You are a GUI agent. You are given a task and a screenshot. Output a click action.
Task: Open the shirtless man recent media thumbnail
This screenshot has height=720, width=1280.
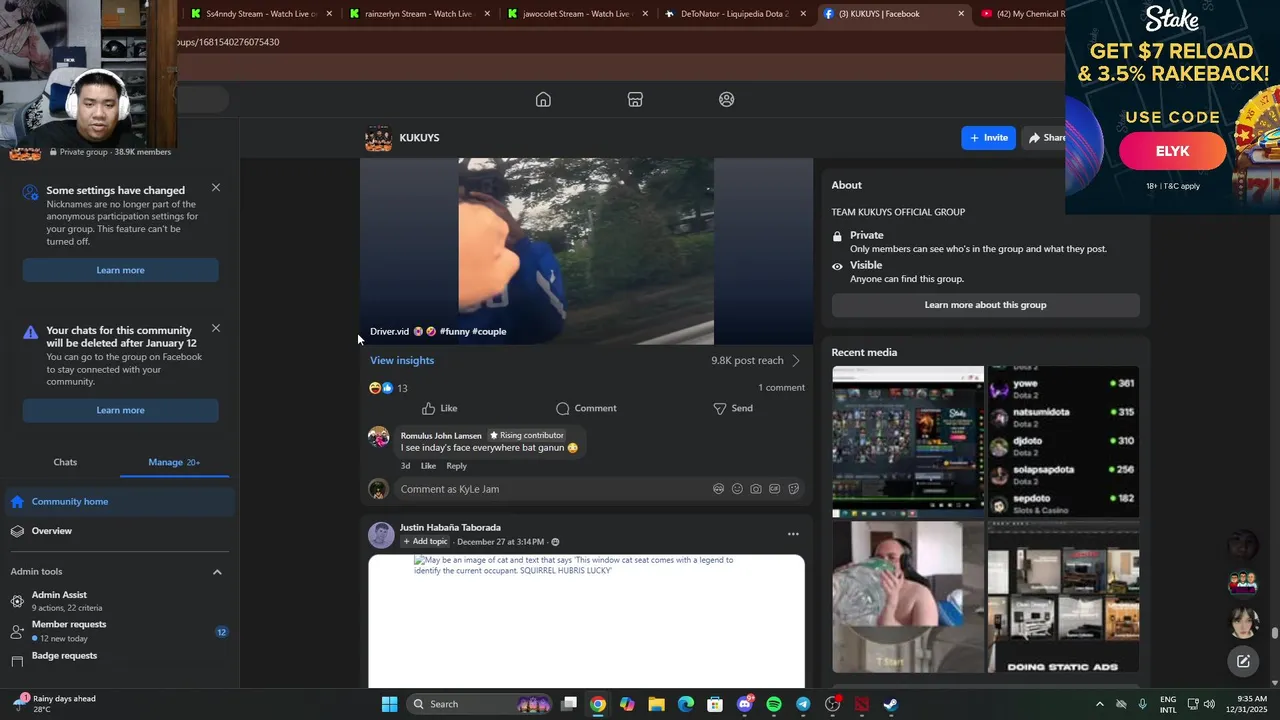tap(908, 597)
